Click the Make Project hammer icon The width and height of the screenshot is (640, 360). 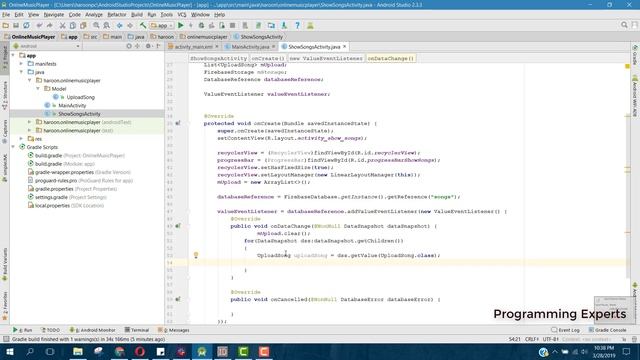tap(143, 25)
